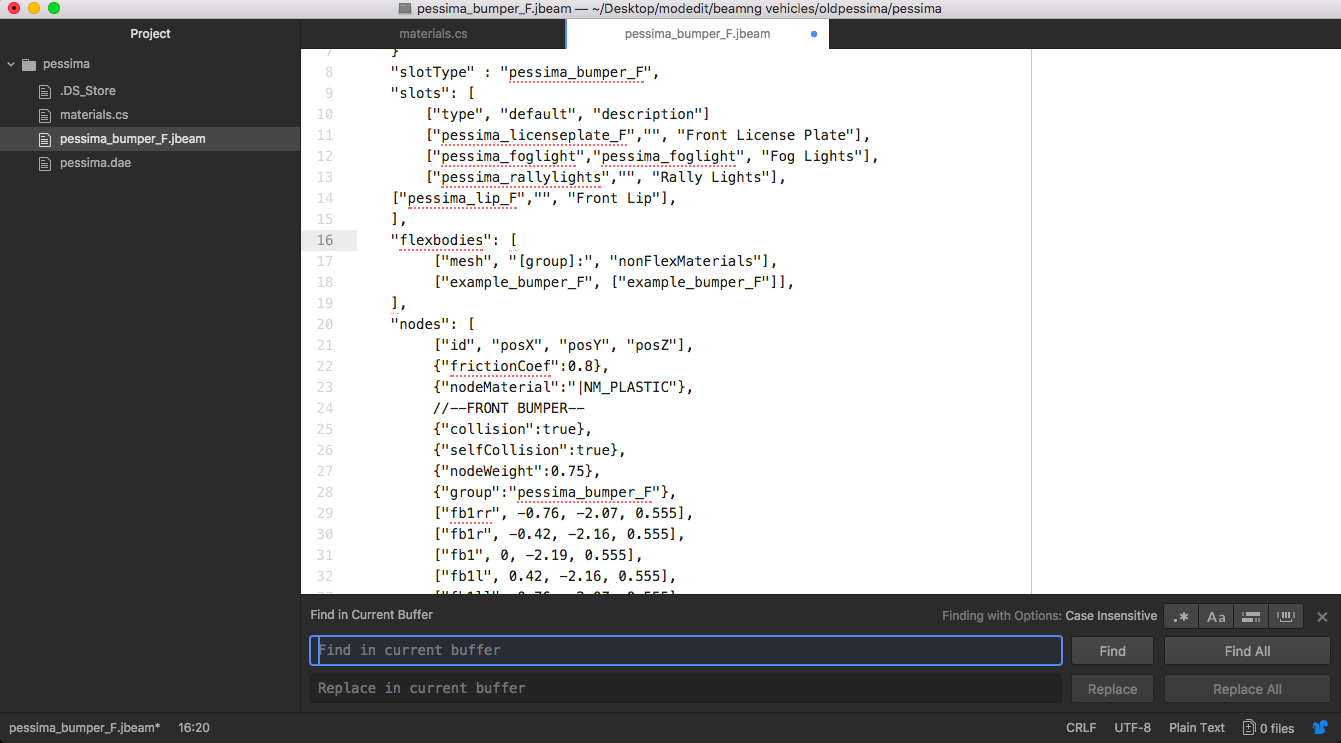
Task: Click "nonFlexMaterials" text on line 17
Action: [686, 261]
